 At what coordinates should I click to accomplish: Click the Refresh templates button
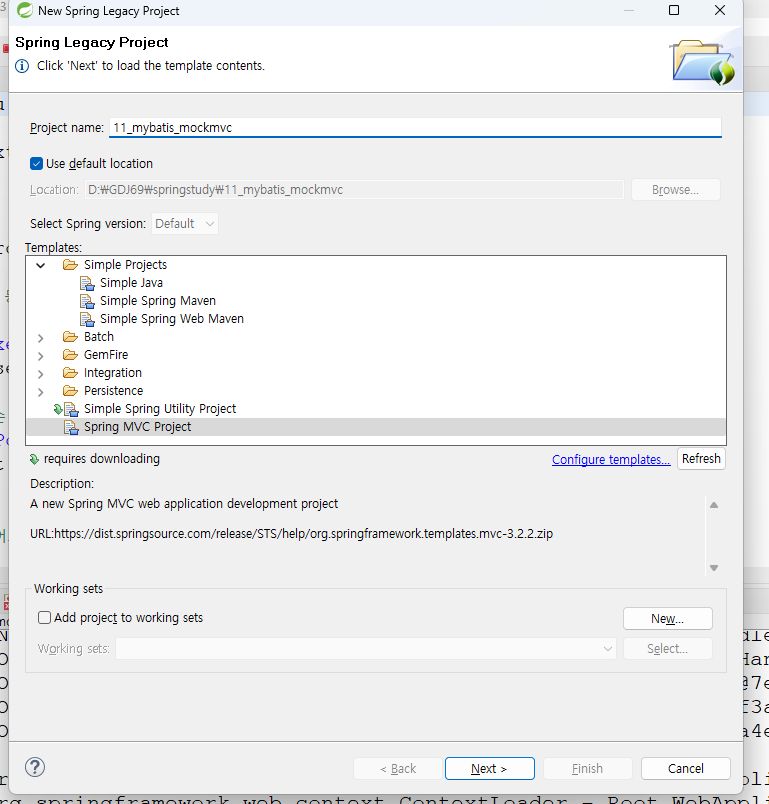coord(701,458)
